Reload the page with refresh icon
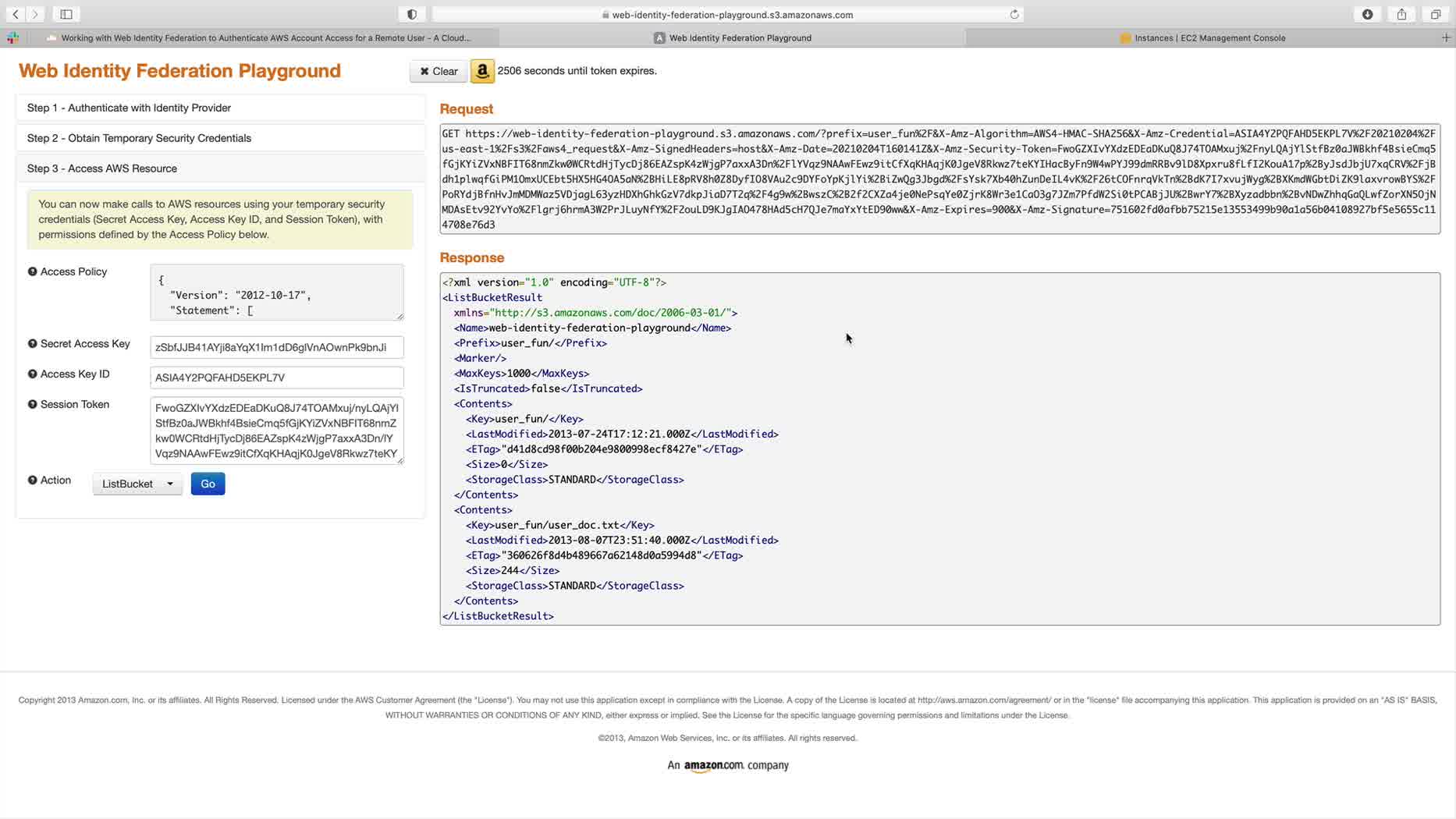 click(1014, 14)
